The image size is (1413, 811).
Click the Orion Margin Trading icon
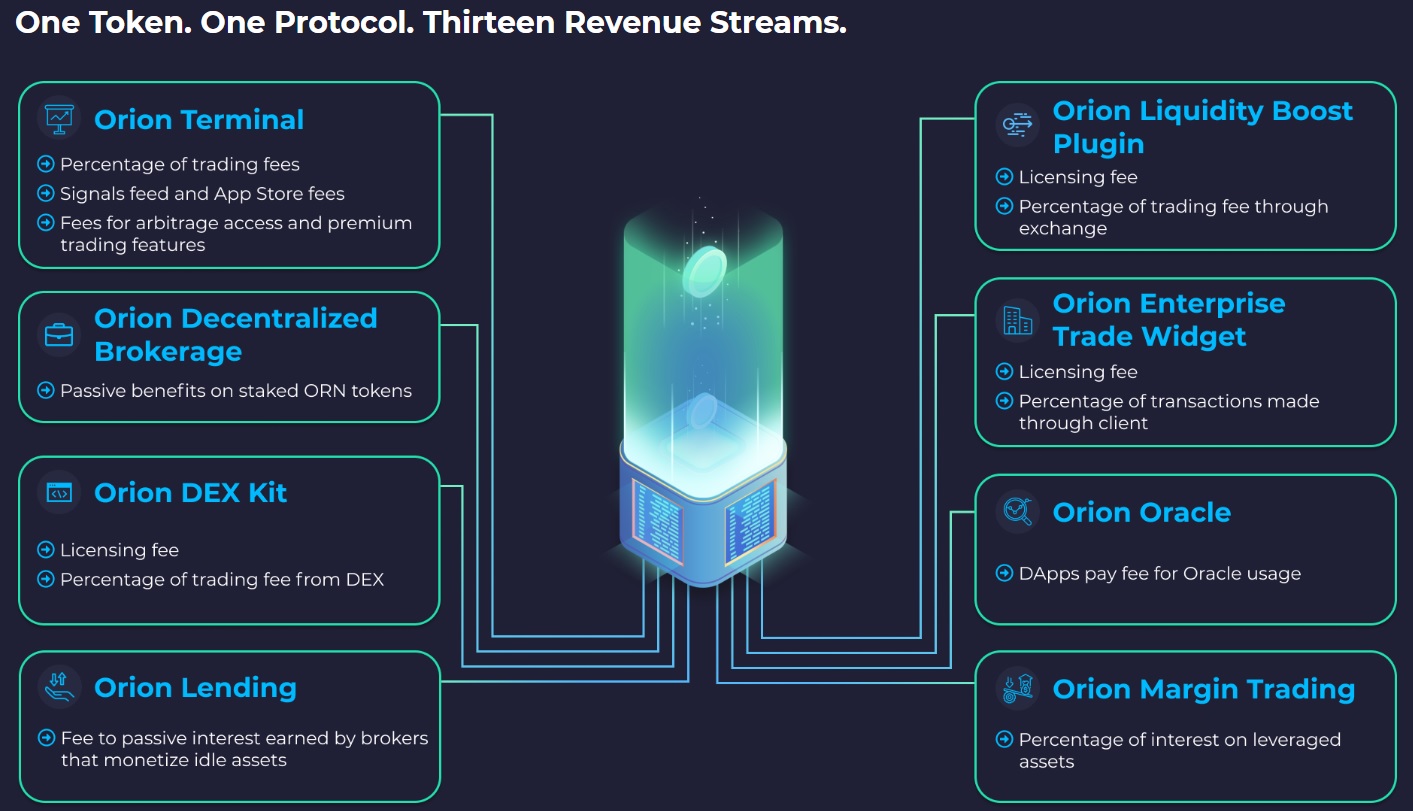click(1017, 689)
